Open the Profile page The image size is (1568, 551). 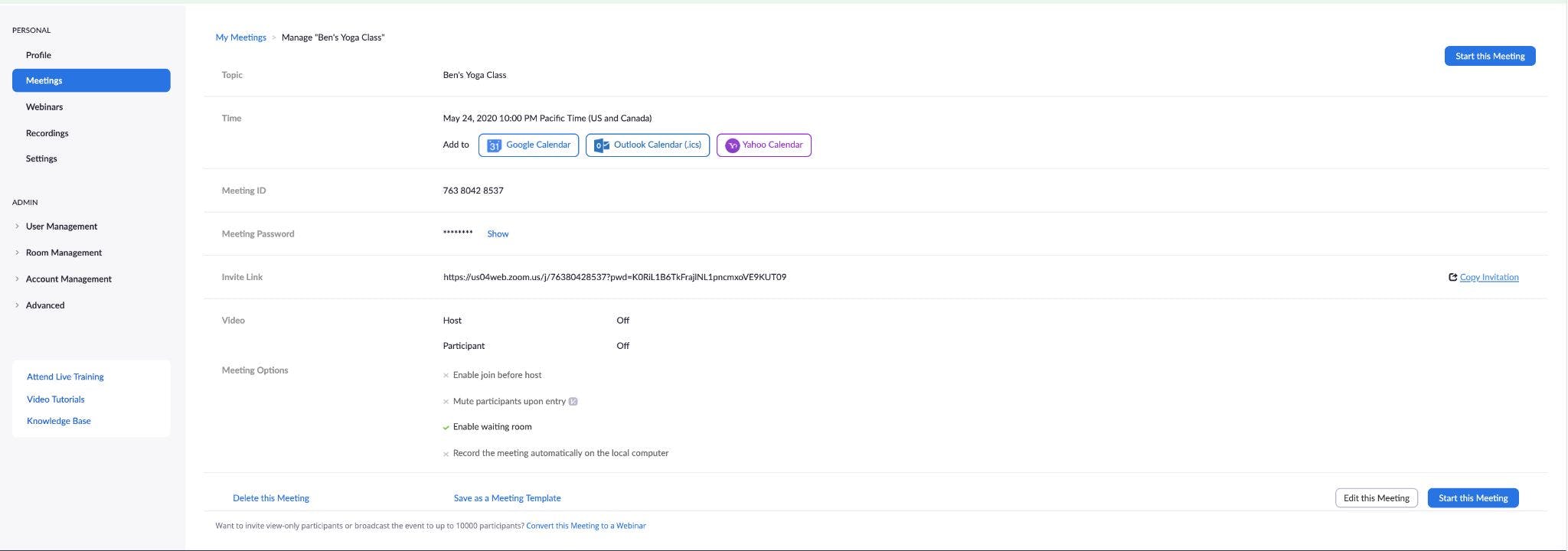[x=38, y=55]
